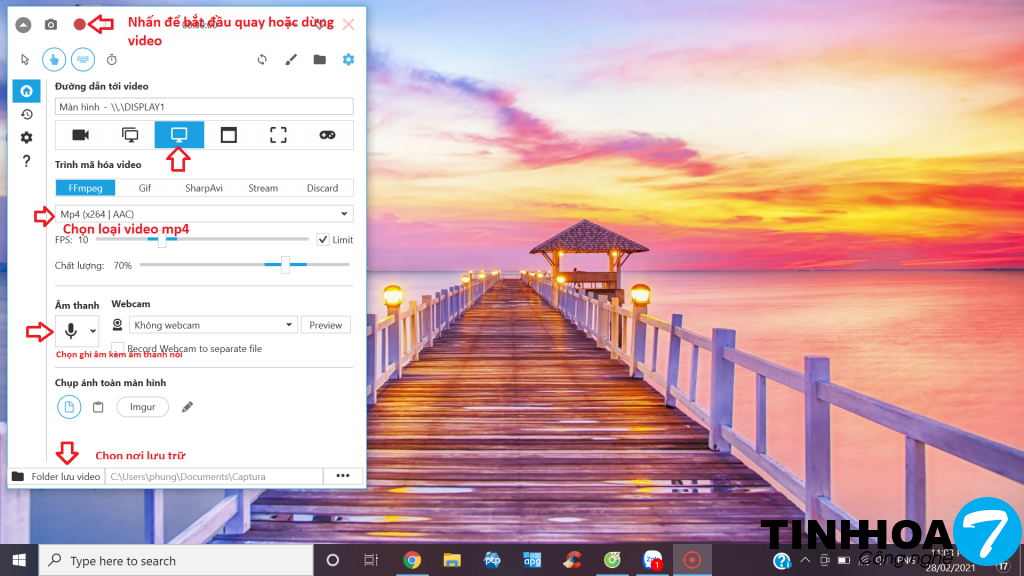Select the window capture source icon

pos(229,134)
